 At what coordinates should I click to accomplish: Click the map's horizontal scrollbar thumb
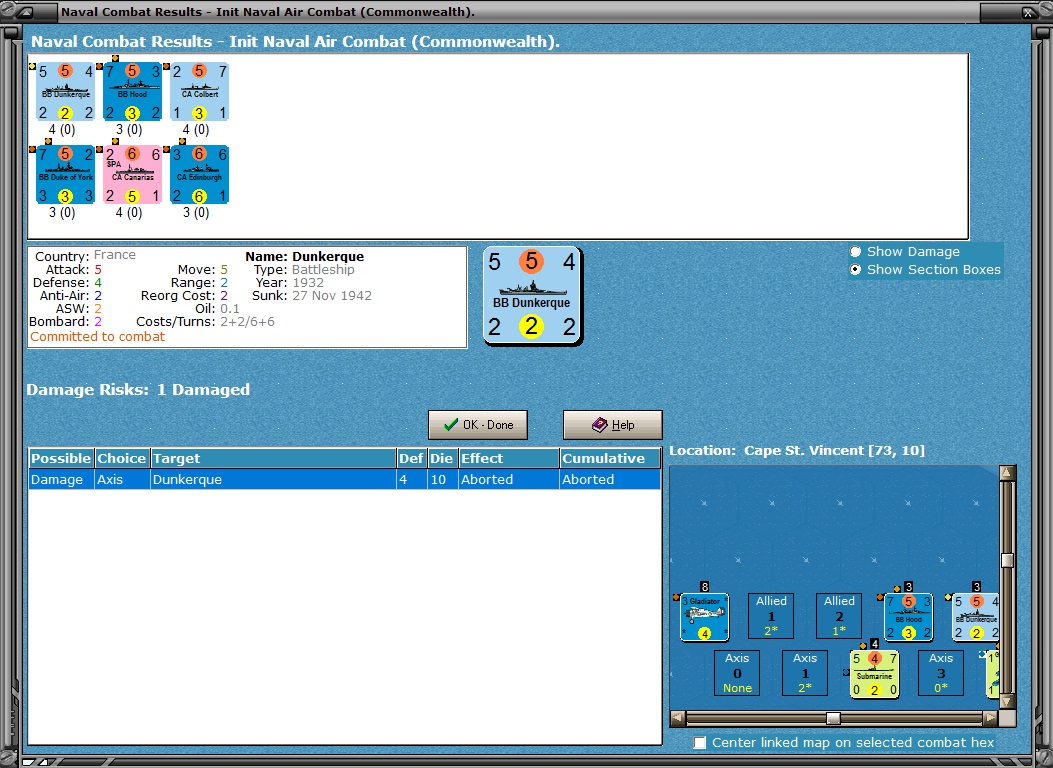coord(833,718)
